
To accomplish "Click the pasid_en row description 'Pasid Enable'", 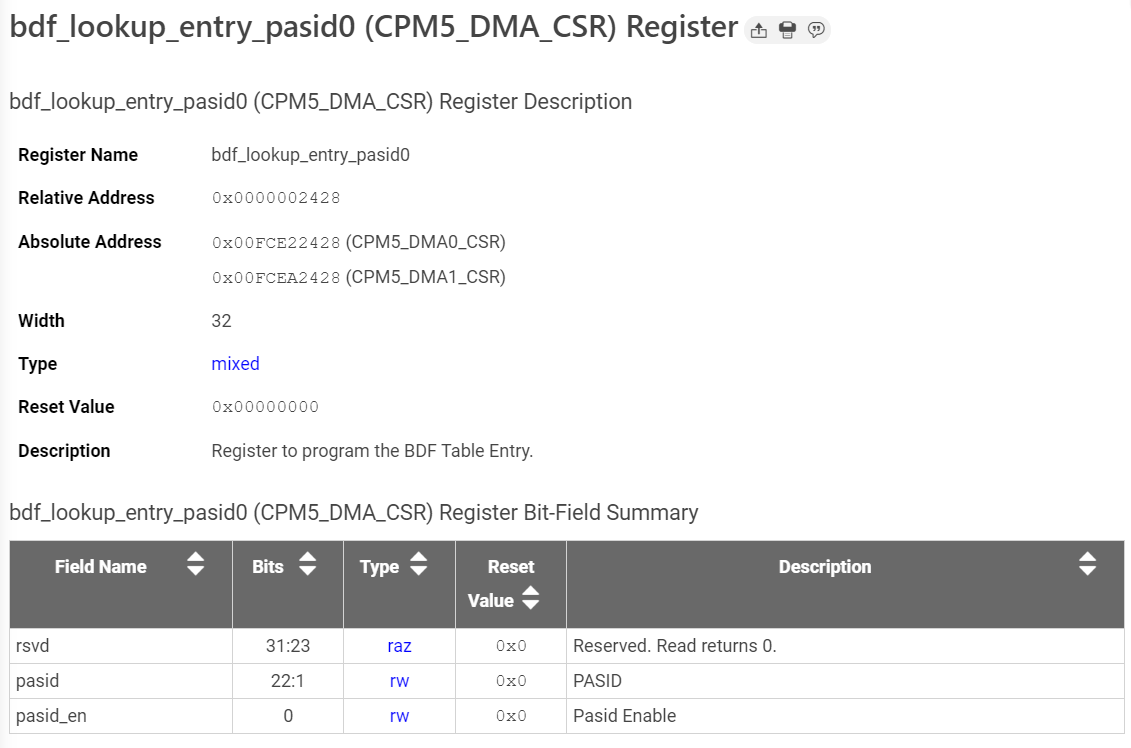I will [x=623, y=716].
